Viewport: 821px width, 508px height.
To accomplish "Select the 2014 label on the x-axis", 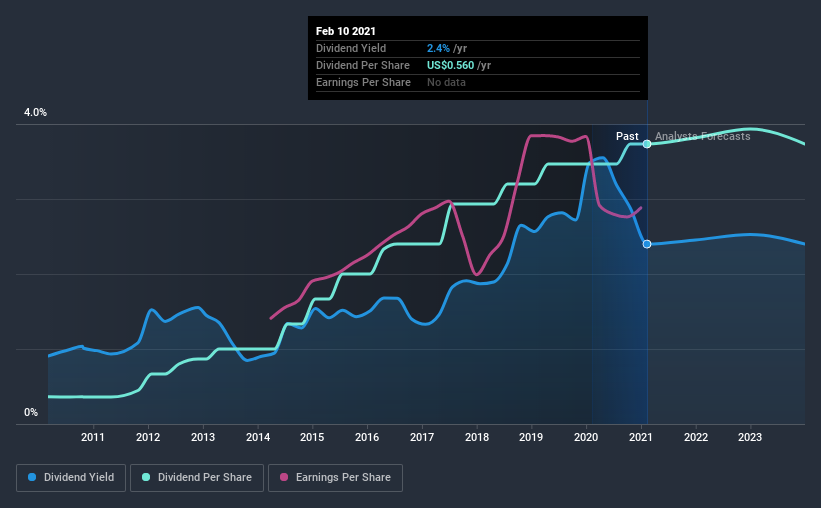I will 258,437.
